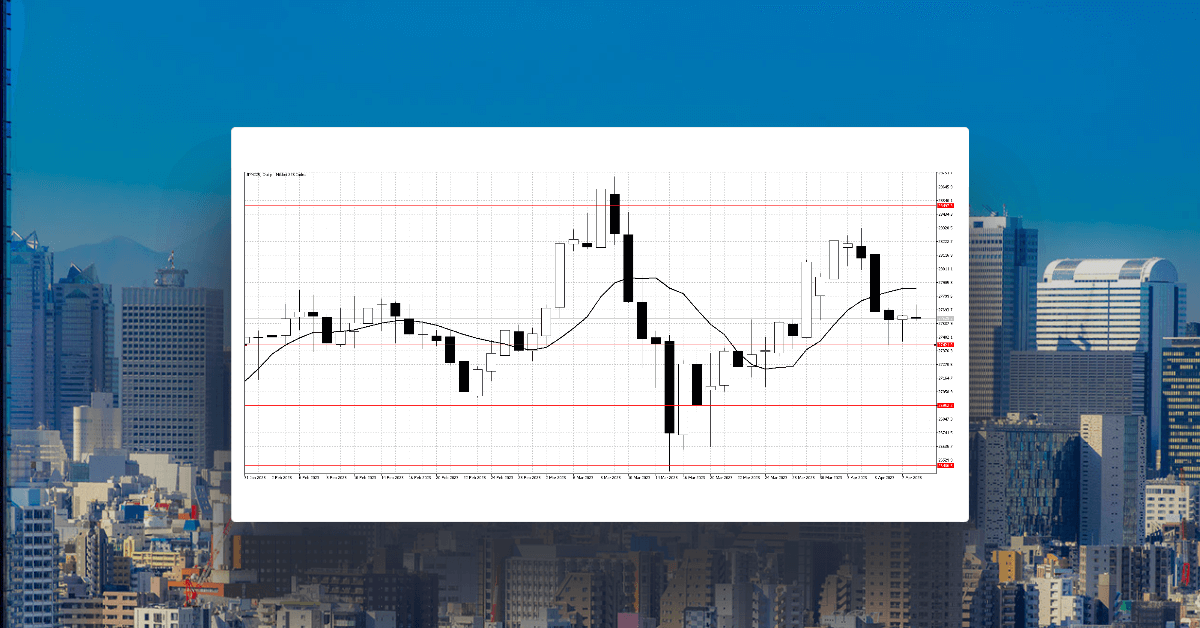The width and height of the screenshot is (1200, 628).
Task: Click the large bearish candle near the chart center
Action: click(668, 385)
